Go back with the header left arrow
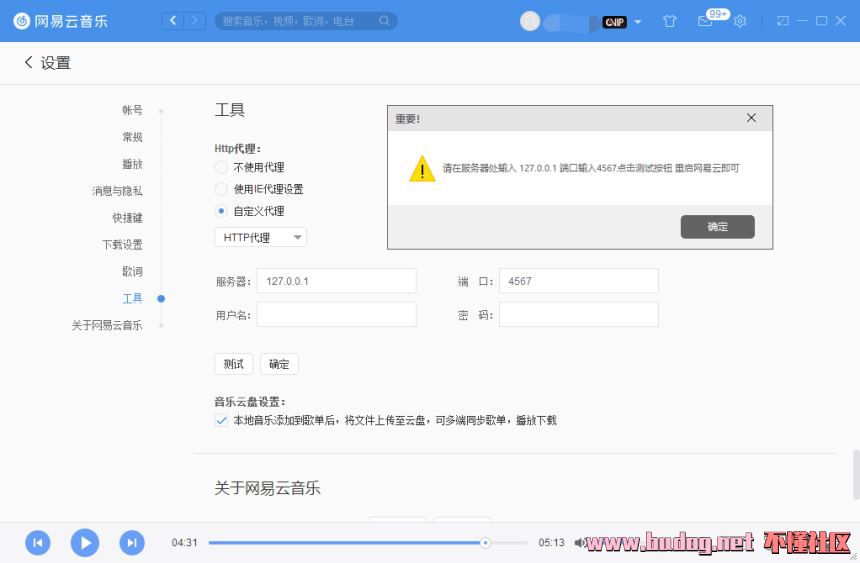This screenshot has height=563, width=860. [173, 21]
